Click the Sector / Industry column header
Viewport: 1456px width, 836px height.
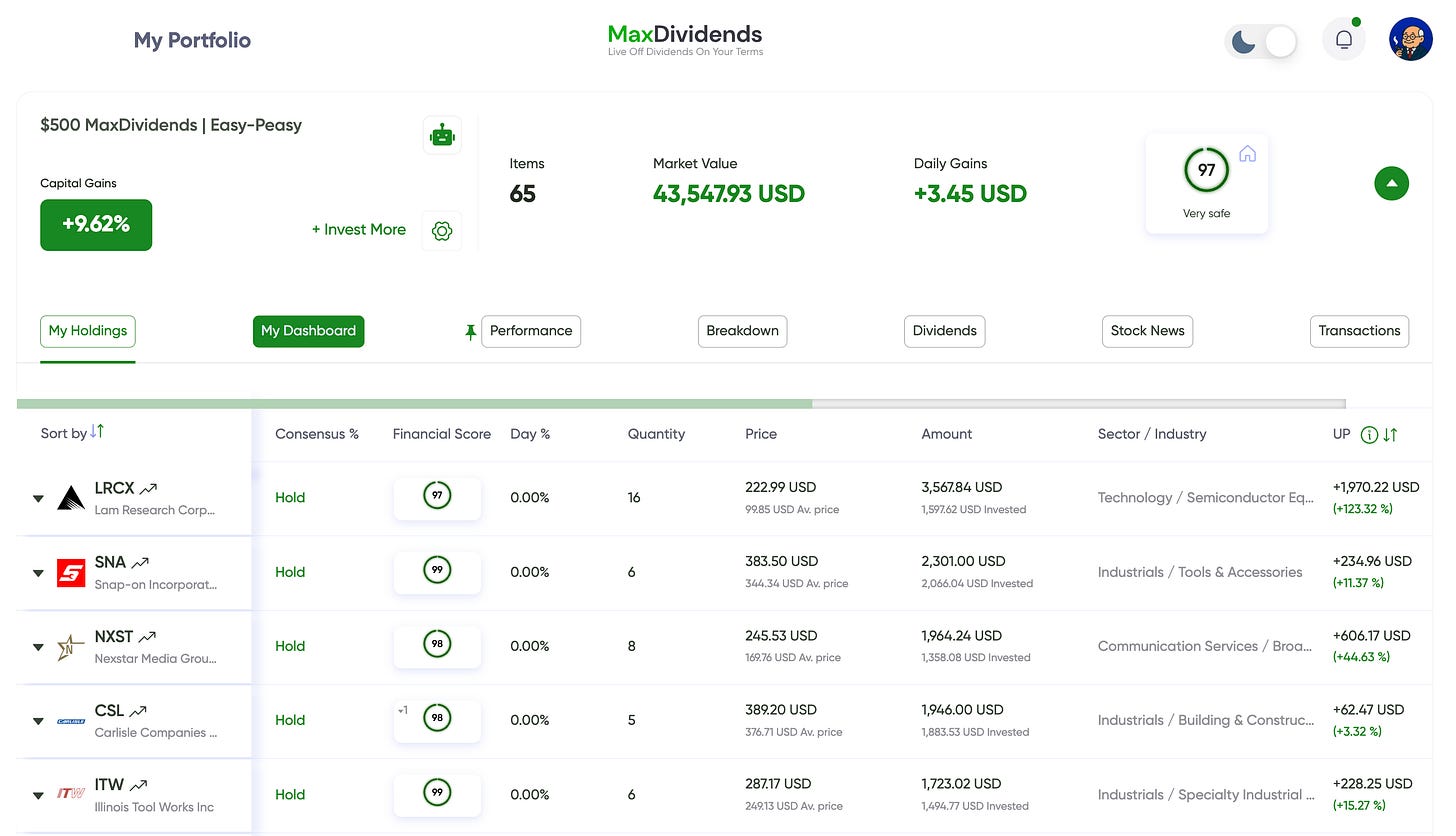[1152, 434]
